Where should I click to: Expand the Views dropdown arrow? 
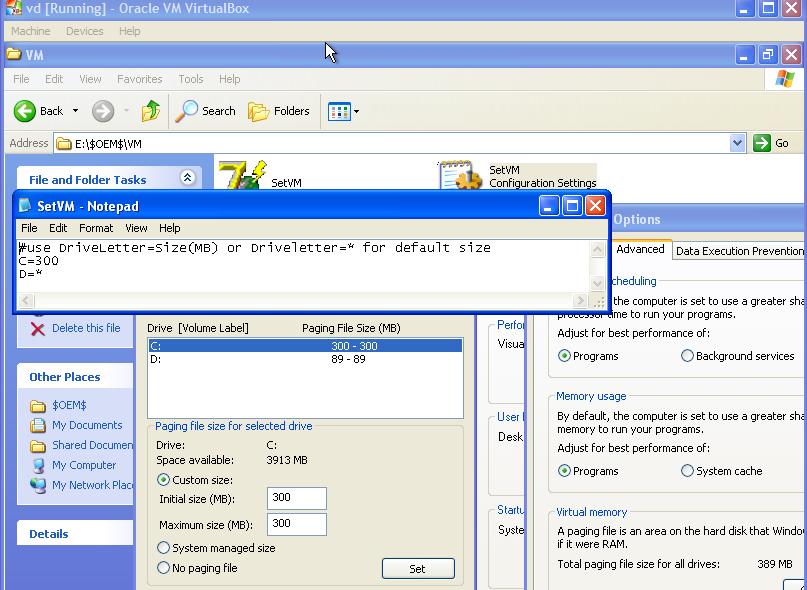coord(356,111)
